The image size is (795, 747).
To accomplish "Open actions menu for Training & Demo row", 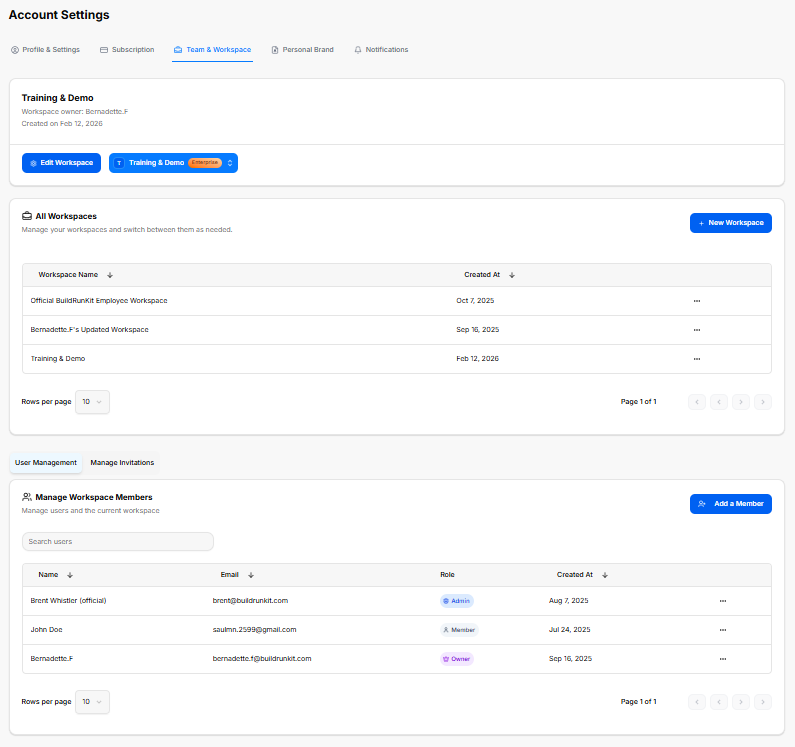I will [697, 359].
